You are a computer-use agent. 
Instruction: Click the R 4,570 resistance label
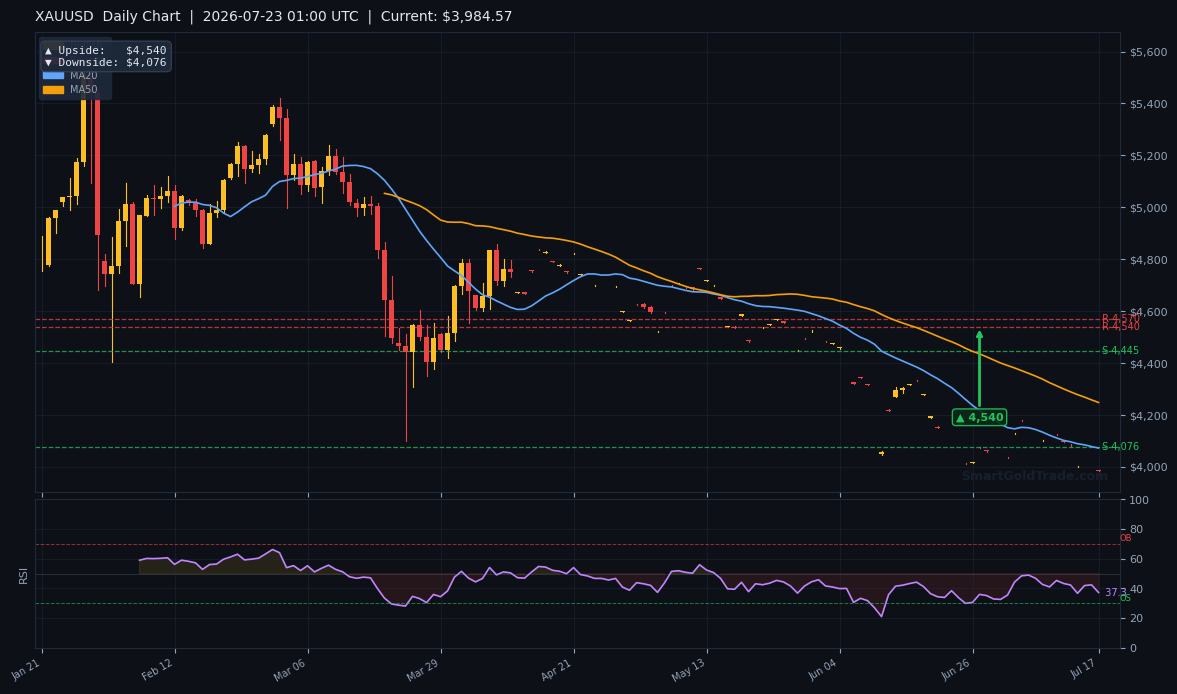(x=1120, y=319)
